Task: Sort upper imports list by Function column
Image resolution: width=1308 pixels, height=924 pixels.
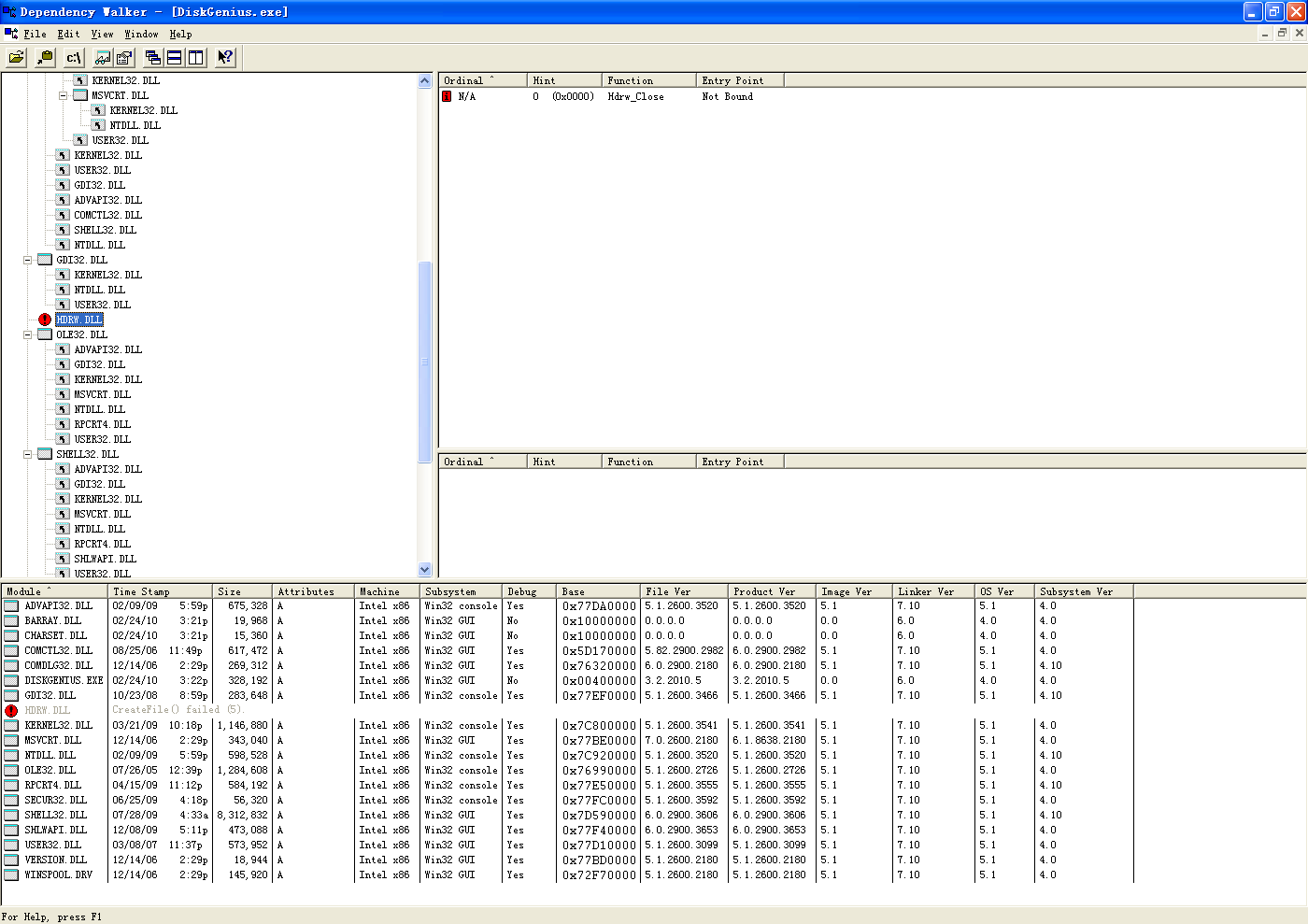Action: (x=649, y=80)
